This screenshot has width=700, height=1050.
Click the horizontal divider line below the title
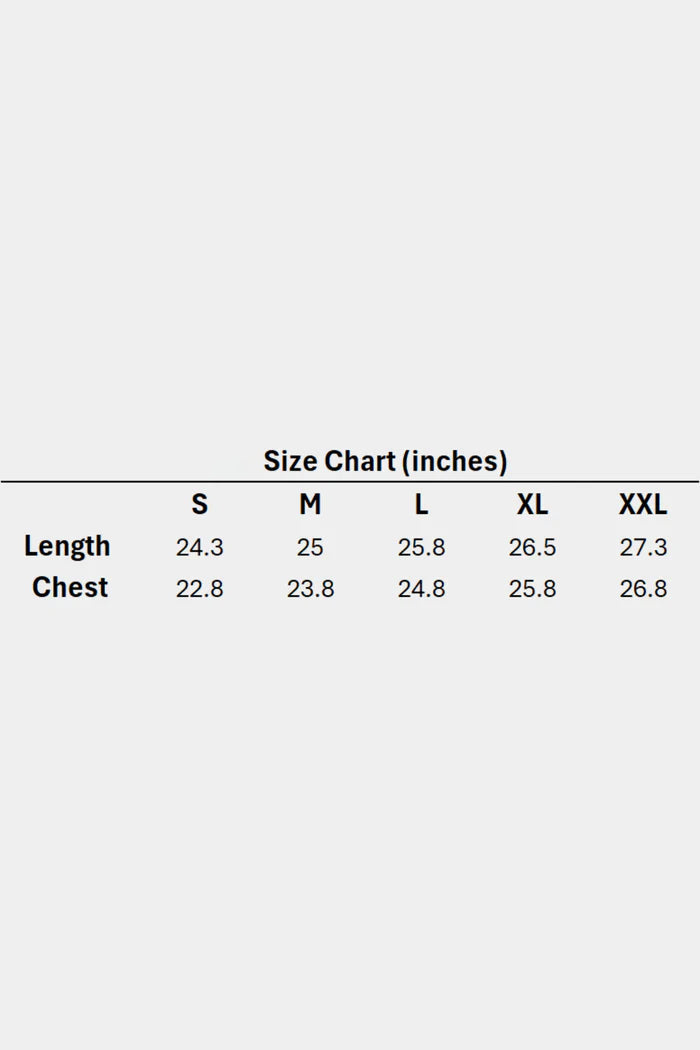(350, 482)
